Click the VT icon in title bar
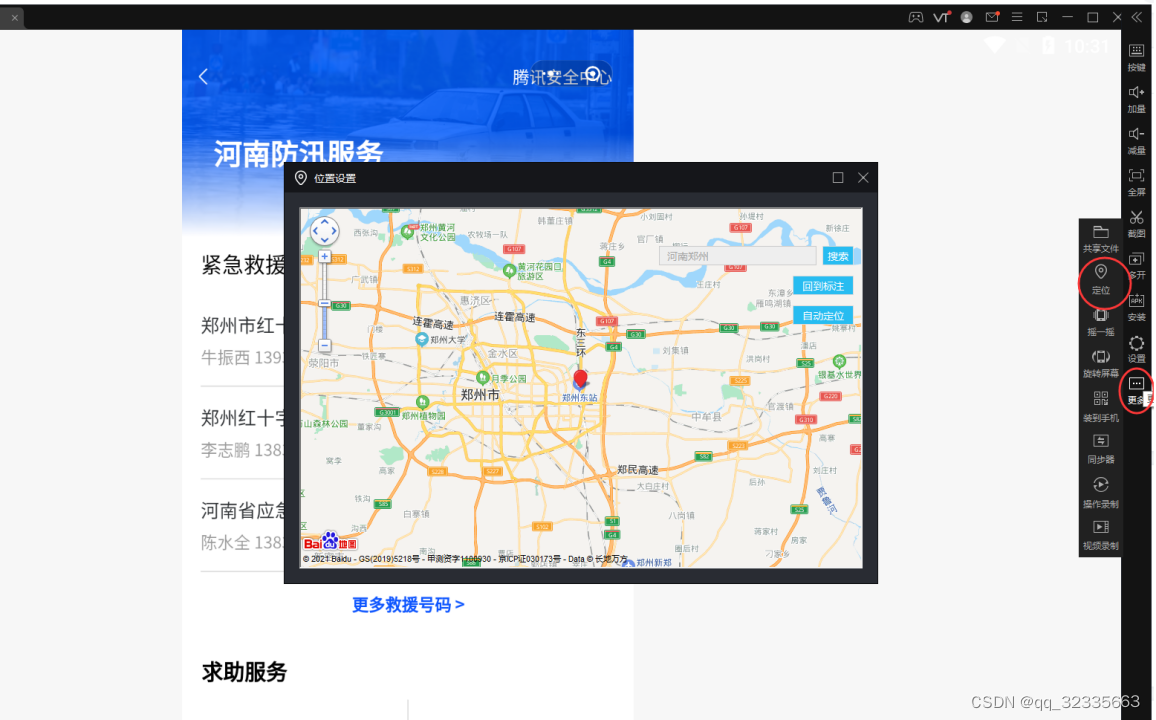The width and height of the screenshot is (1156, 720). click(x=941, y=17)
